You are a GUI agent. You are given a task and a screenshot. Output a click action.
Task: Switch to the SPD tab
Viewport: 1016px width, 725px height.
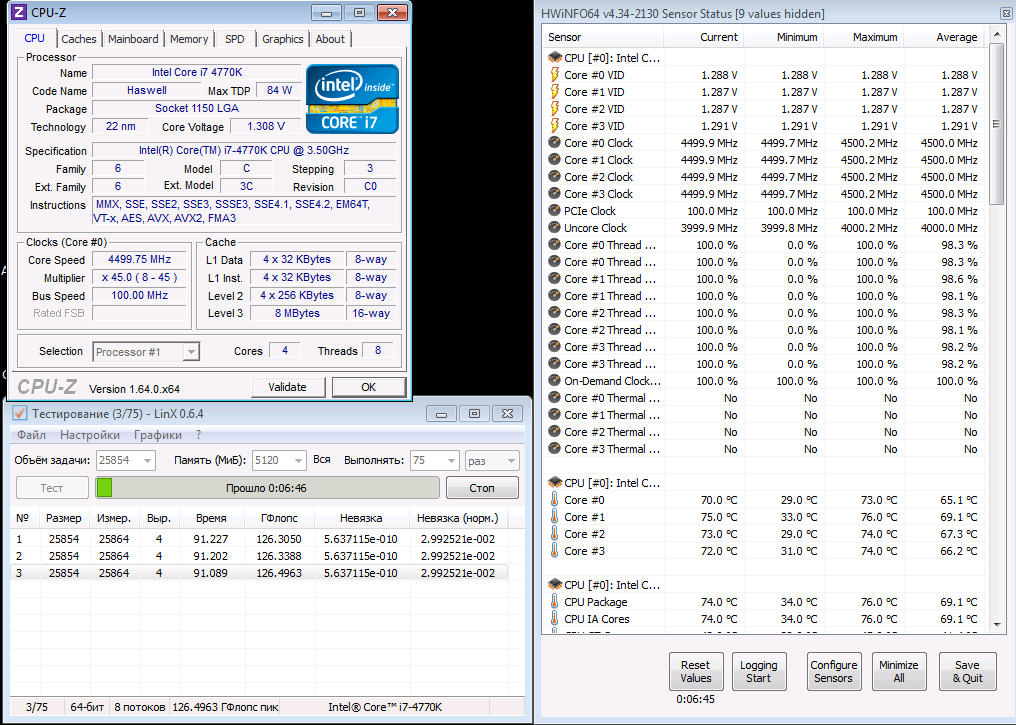pos(235,39)
